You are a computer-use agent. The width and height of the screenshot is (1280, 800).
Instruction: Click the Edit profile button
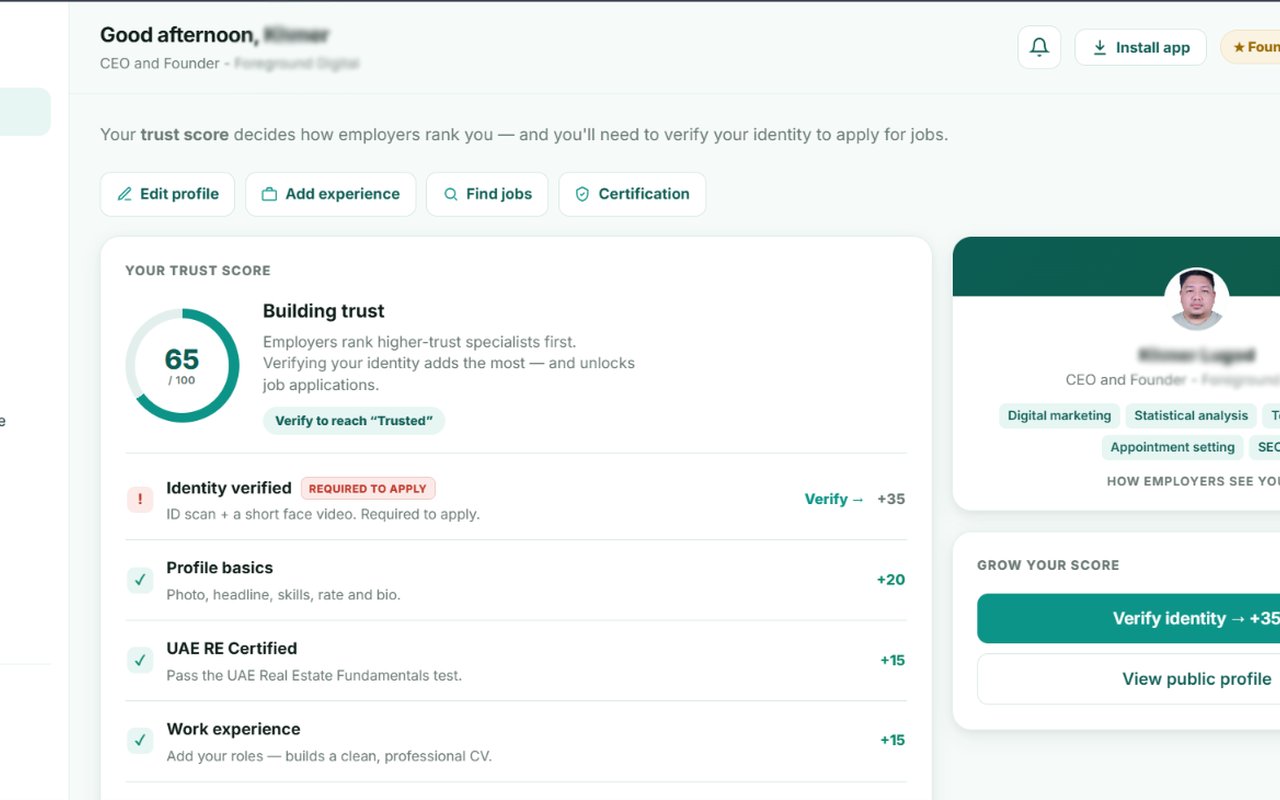(167, 194)
